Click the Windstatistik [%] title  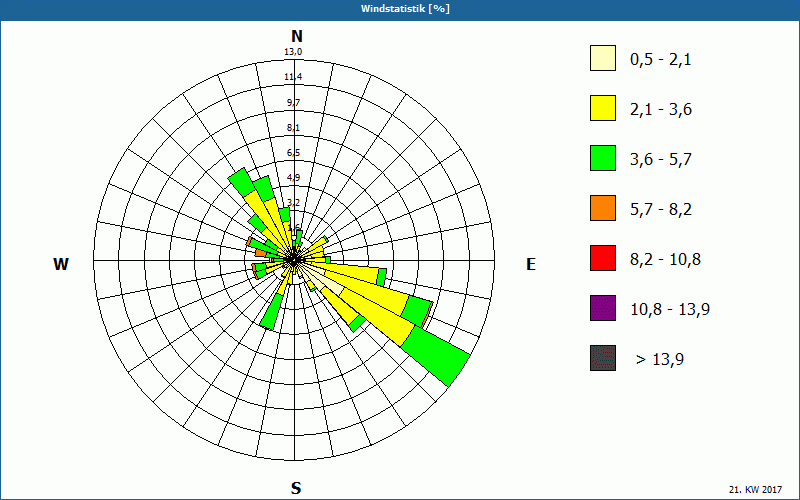coord(406,9)
